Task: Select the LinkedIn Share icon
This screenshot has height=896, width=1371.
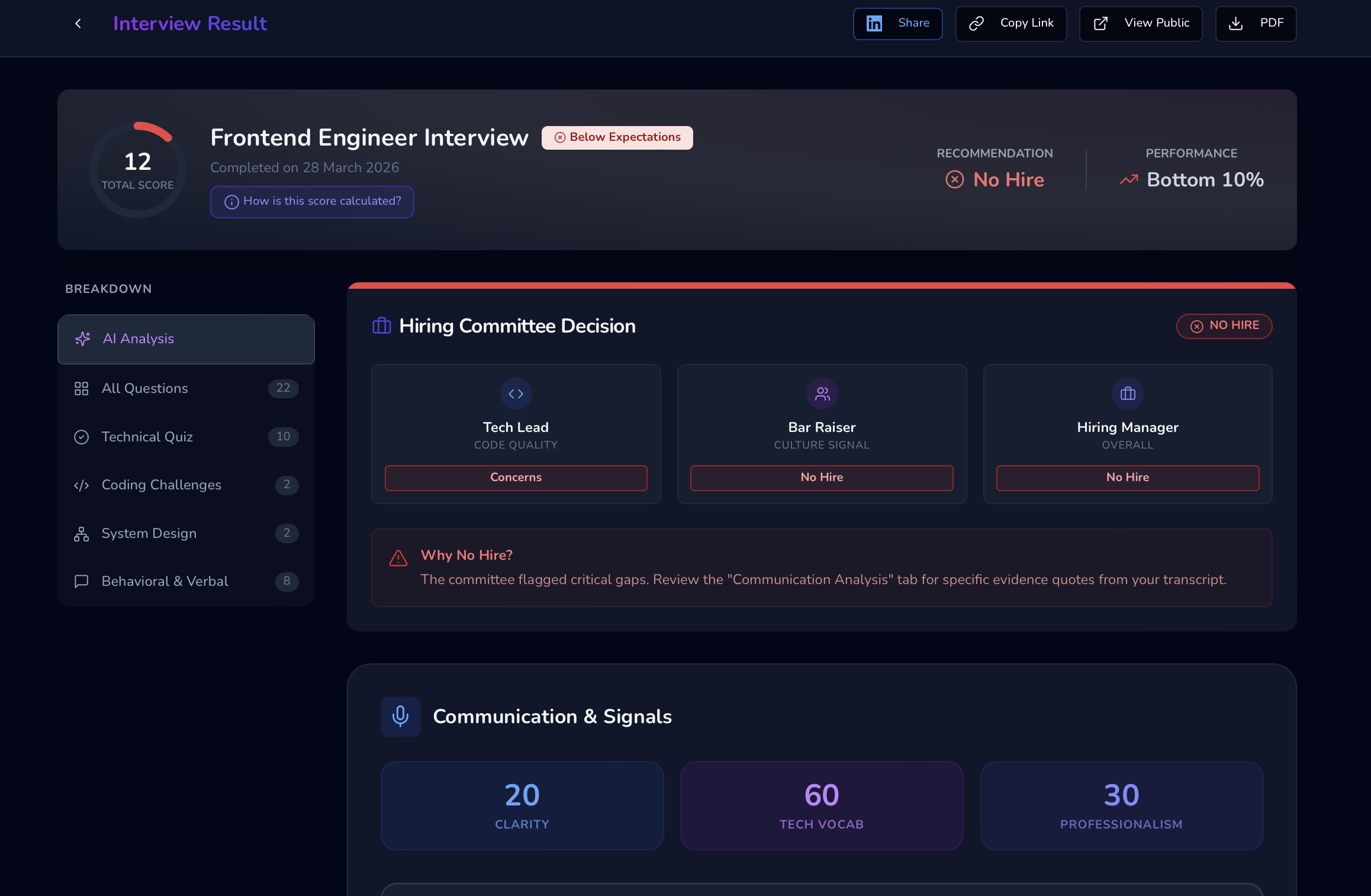Action: (874, 23)
